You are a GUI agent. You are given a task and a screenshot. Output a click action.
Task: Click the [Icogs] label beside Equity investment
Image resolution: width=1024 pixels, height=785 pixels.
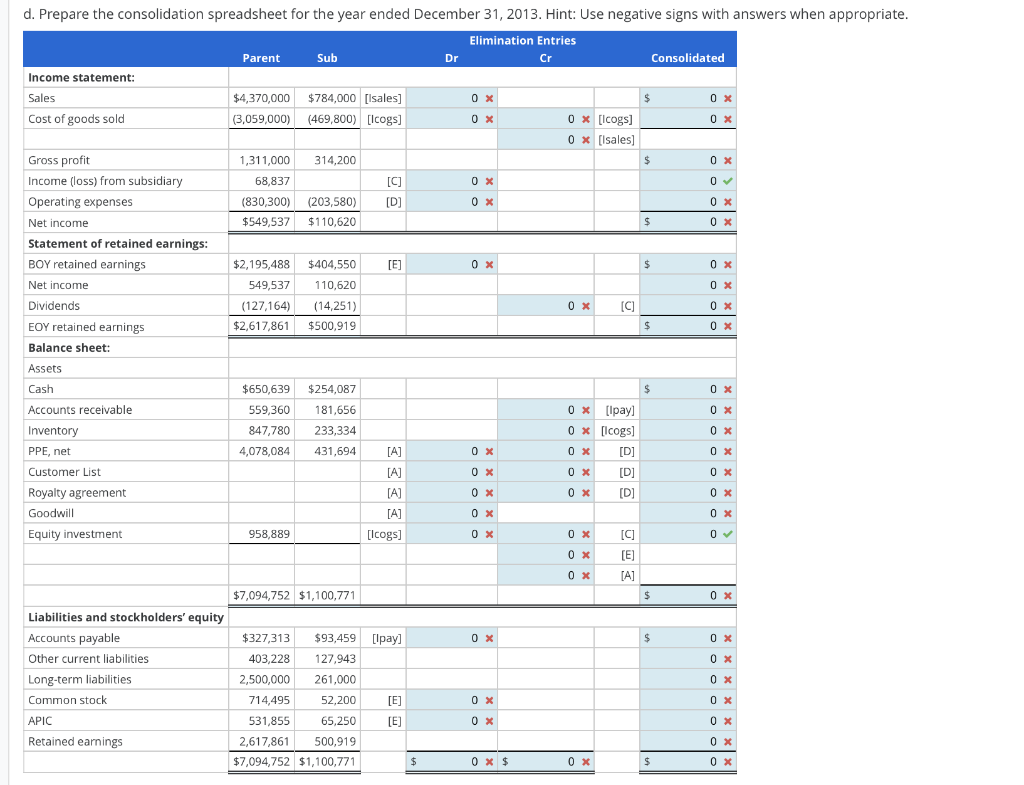tap(386, 534)
